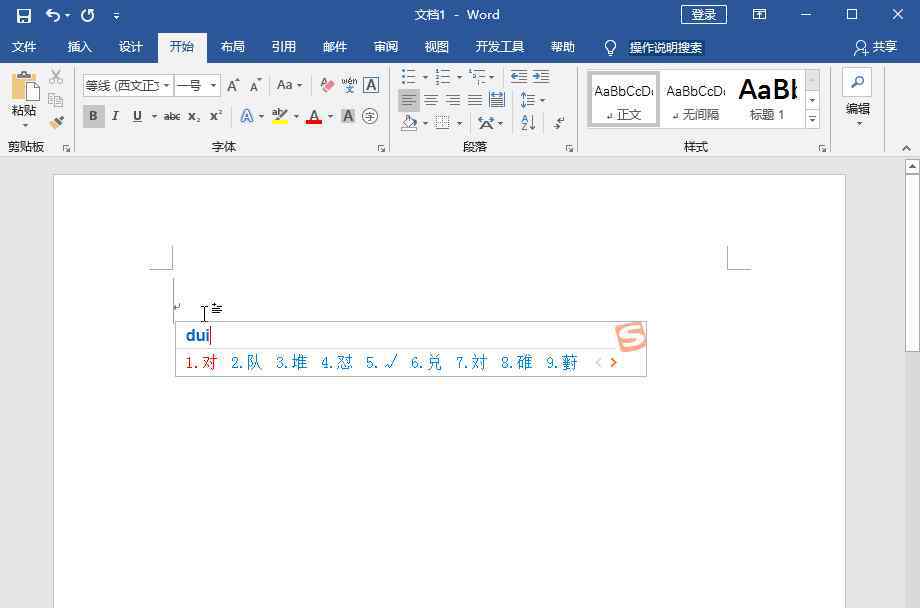
Task: Apply yellow text highlight color
Action: tap(280, 116)
